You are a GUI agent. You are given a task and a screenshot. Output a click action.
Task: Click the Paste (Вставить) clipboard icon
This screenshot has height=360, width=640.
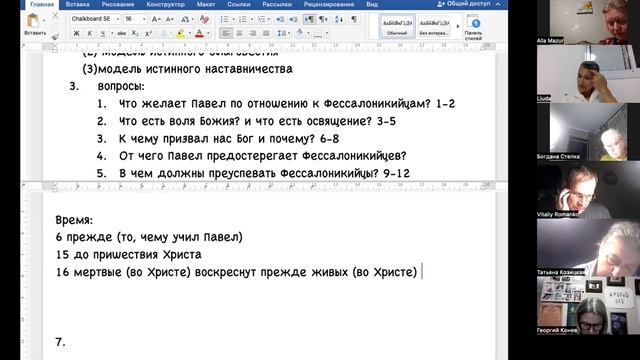tap(33, 20)
